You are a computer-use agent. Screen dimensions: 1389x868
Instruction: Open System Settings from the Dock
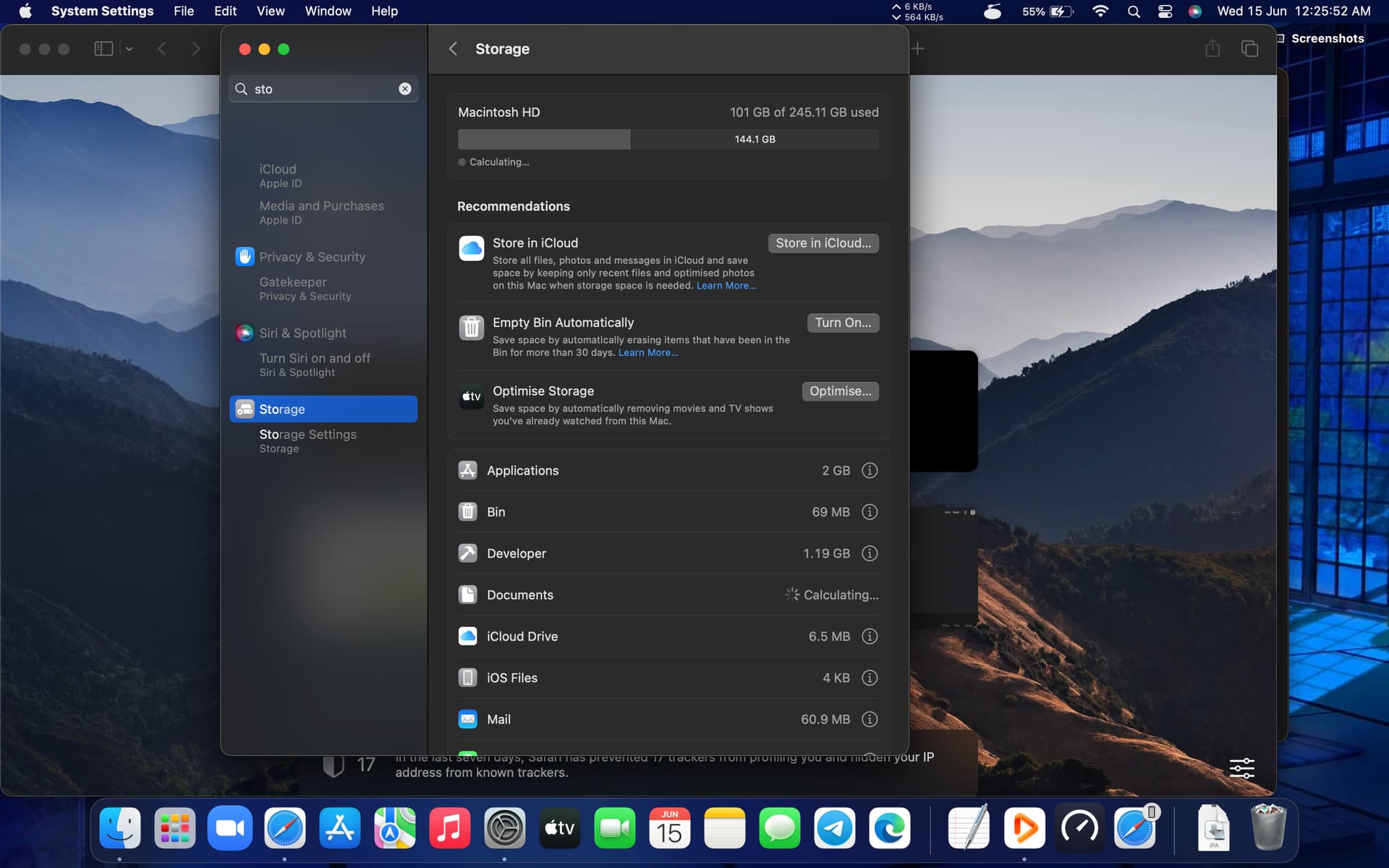tap(504, 828)
